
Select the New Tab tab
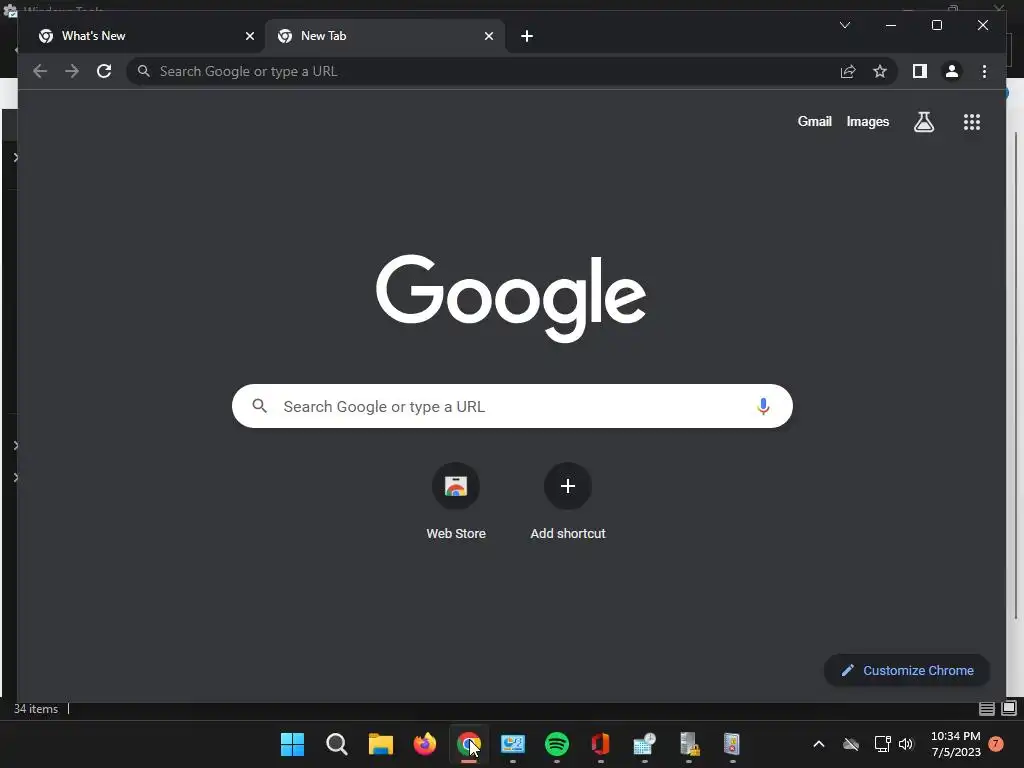pos(385,36)
